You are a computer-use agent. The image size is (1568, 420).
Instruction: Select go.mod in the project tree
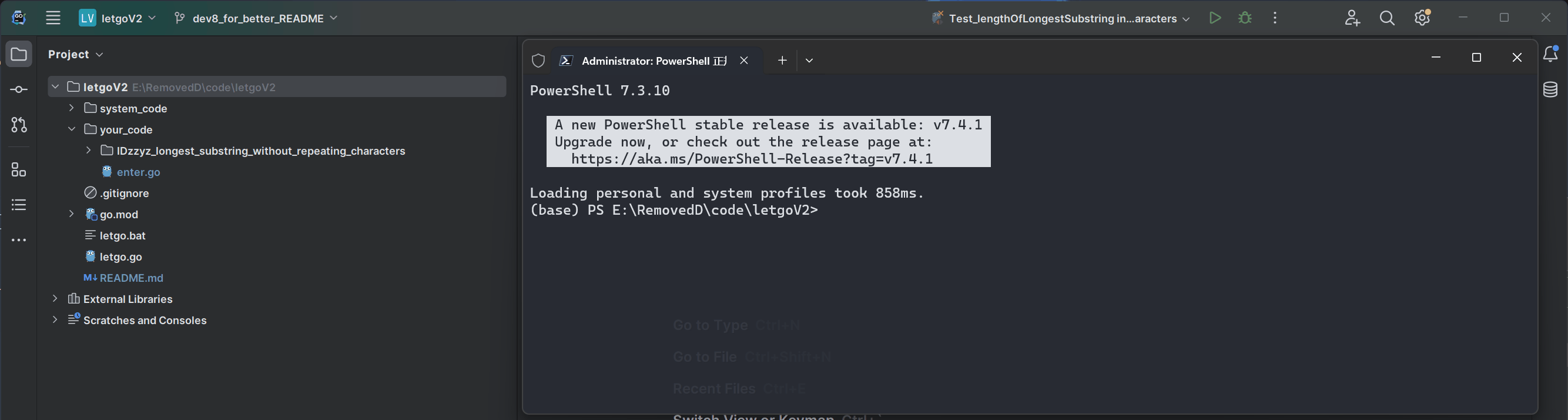(x=119, y=215)
